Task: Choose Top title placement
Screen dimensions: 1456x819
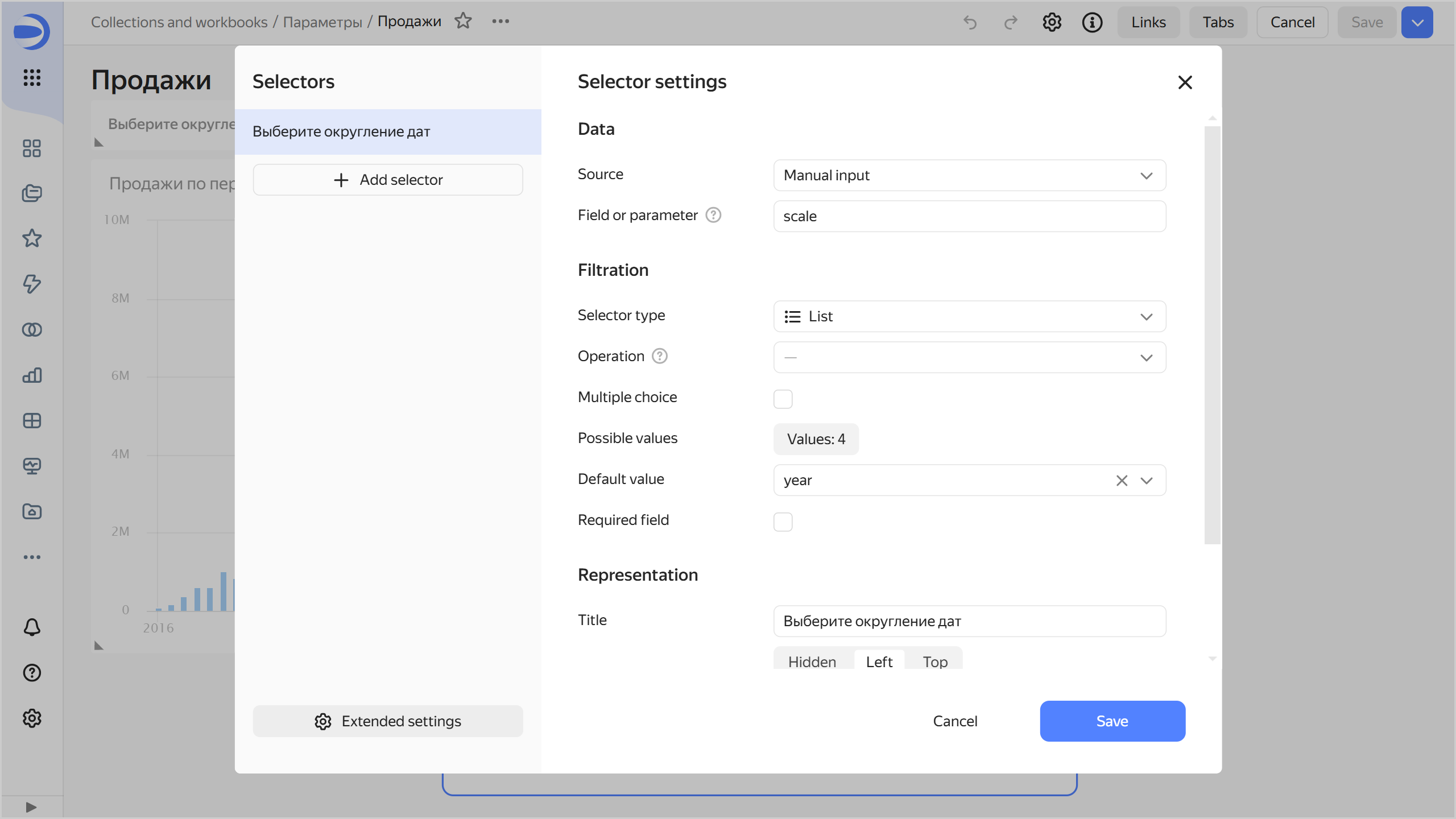Action: 934,661
